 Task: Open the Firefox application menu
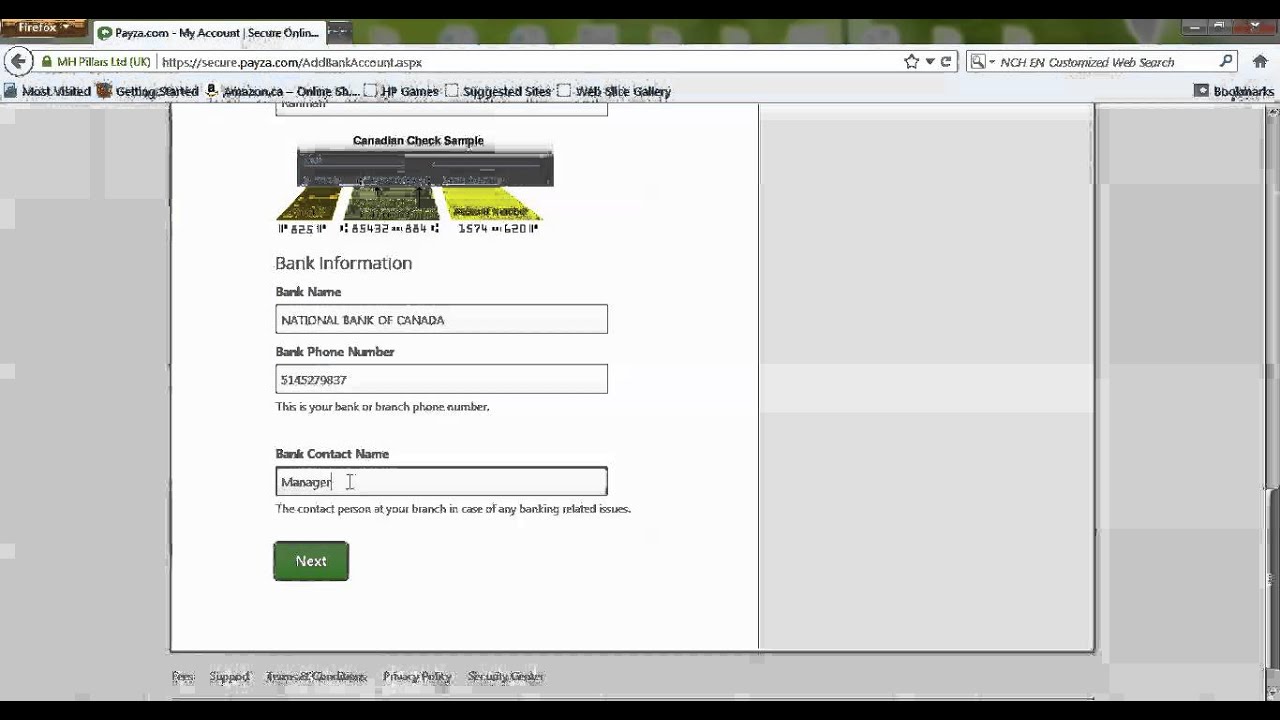pos(43,28)
